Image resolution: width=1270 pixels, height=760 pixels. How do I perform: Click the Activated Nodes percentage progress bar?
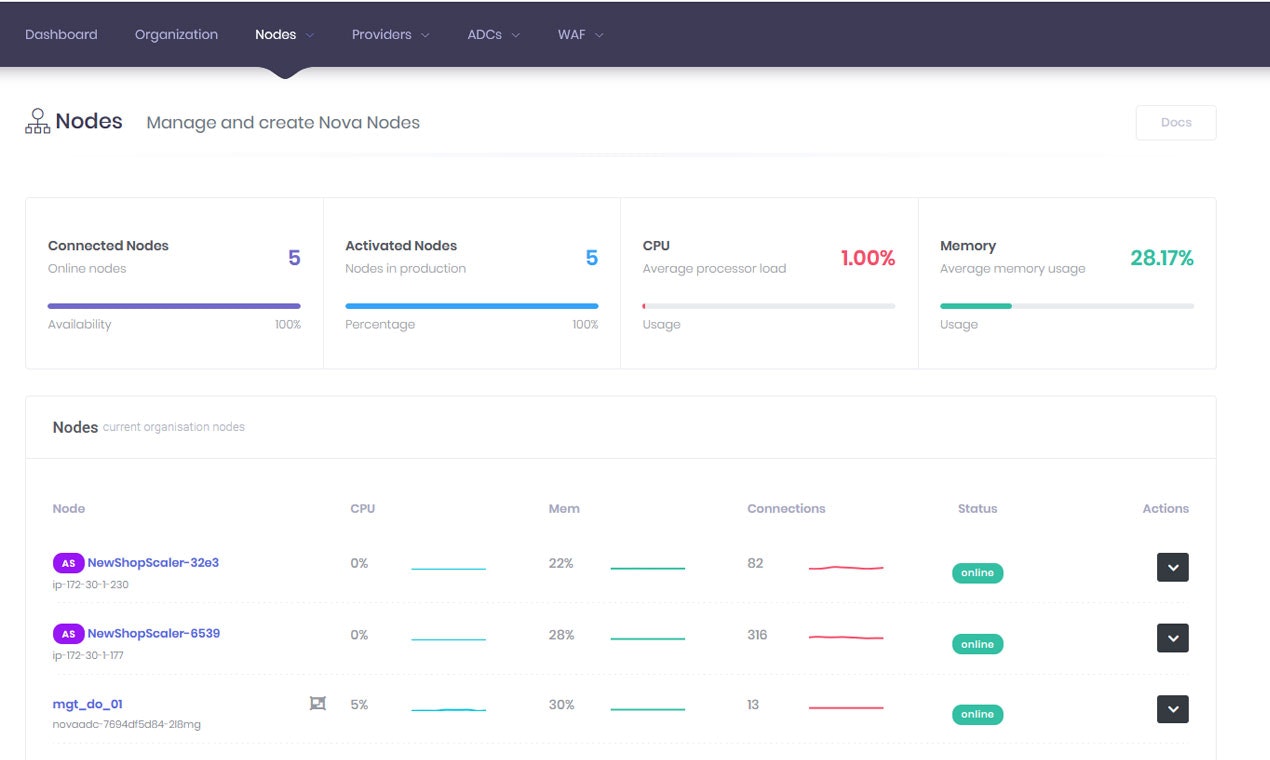[472, 306]
